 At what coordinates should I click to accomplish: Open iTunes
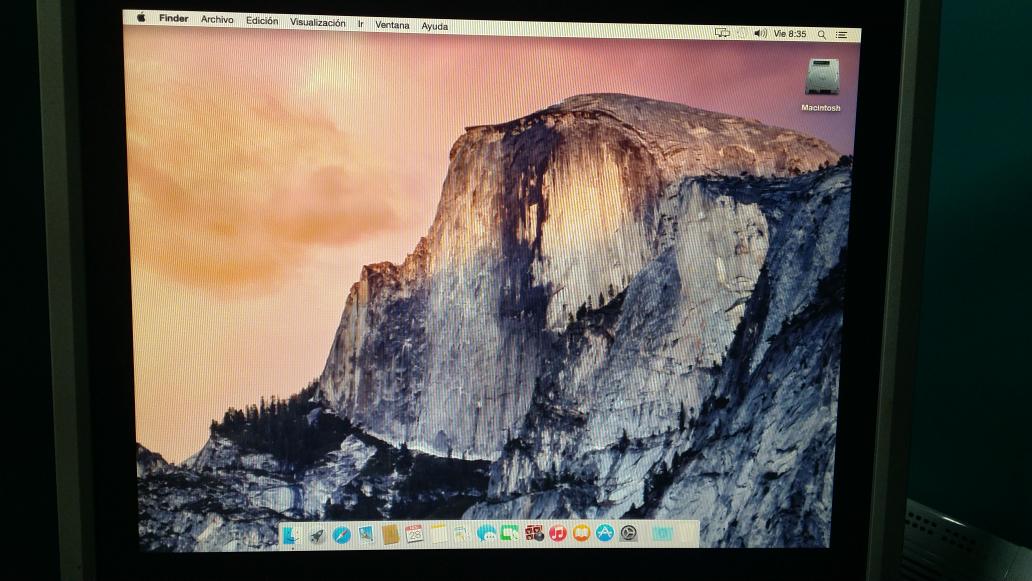[557, 537]
